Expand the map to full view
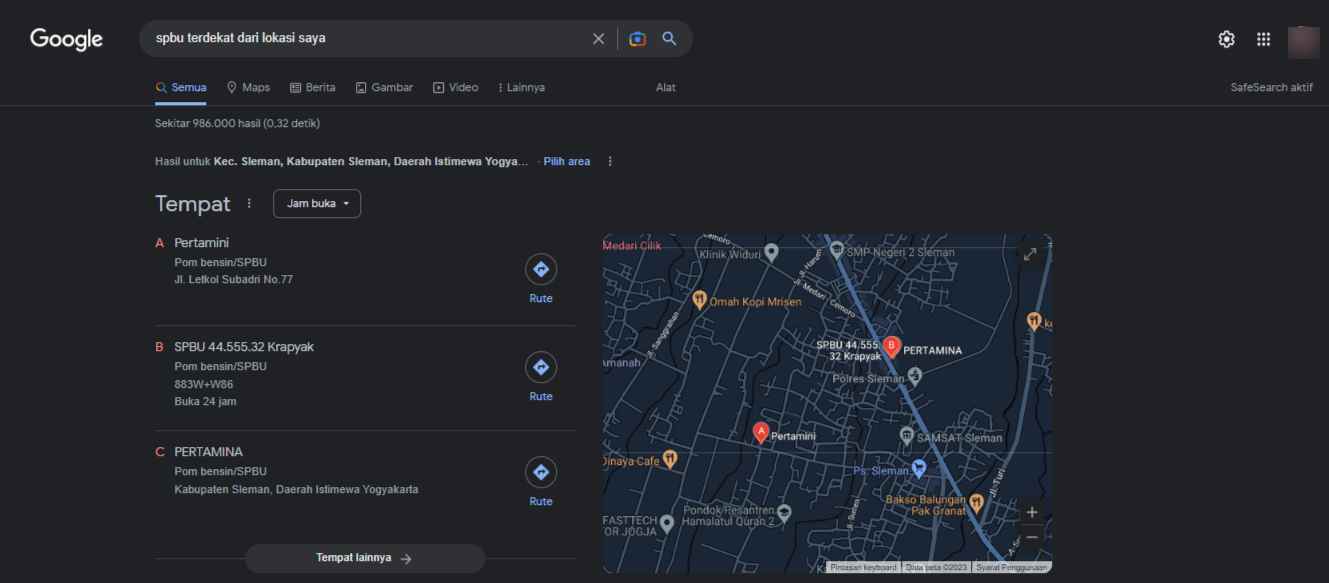The height and width of the screenshot is (583, 1329). pyautogui.click(x=1031, y=255)
